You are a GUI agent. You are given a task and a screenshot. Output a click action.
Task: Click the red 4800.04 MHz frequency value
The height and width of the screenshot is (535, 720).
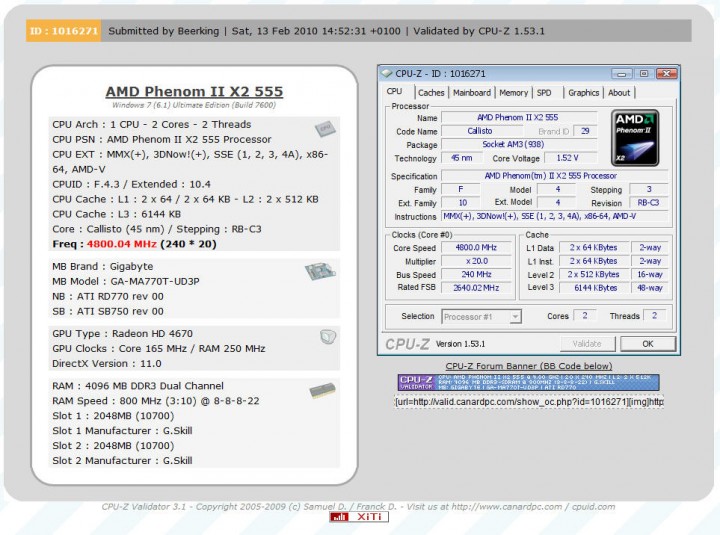pos(122,244)
